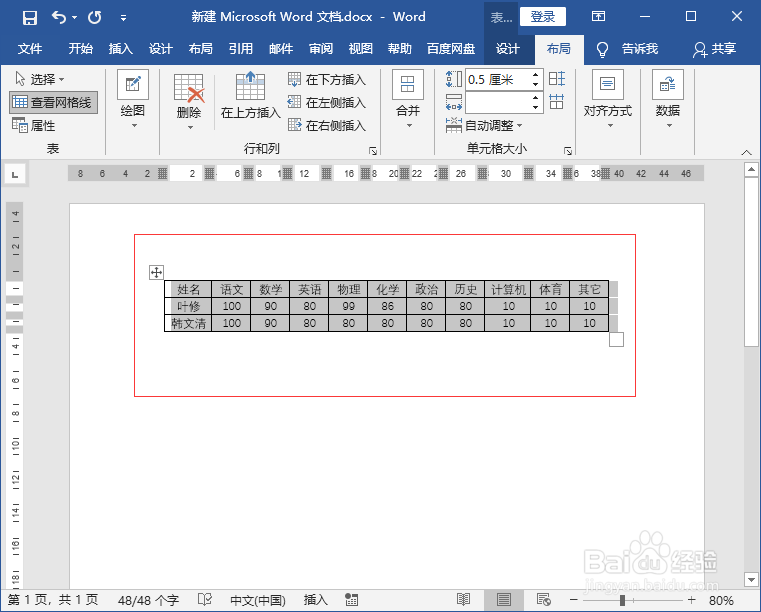The width and height of the screenshot is (761, 612).
Task: Click the proofing check icon in status bar
Action: pos(205,600)
